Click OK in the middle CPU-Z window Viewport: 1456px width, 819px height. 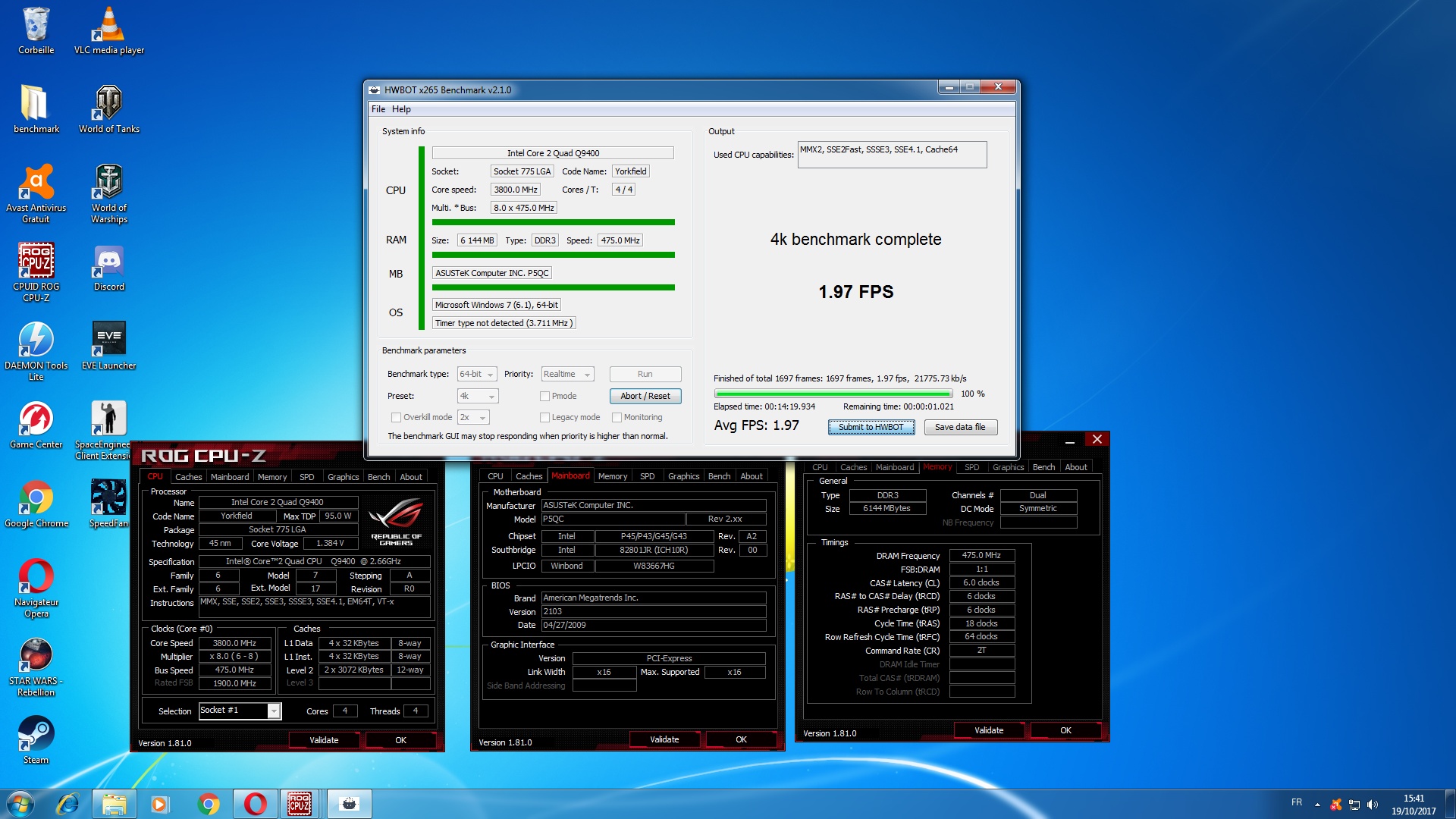pos(741,739)
